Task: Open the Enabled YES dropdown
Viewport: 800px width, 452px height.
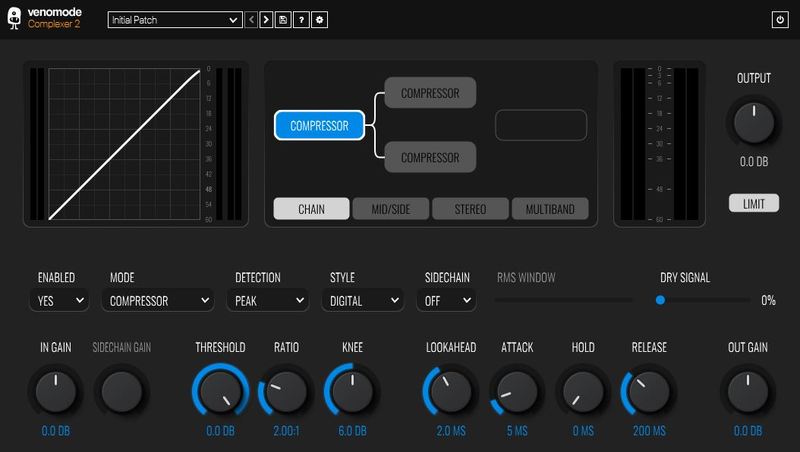Action: (59, 300)
